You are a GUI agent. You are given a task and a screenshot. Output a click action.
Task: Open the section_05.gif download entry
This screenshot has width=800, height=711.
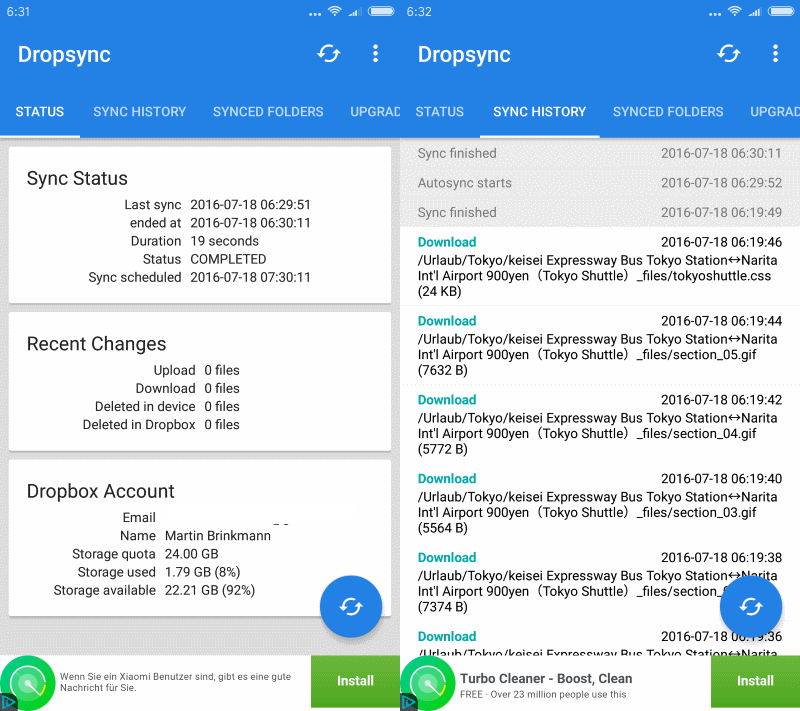click(x=600, y=345)
